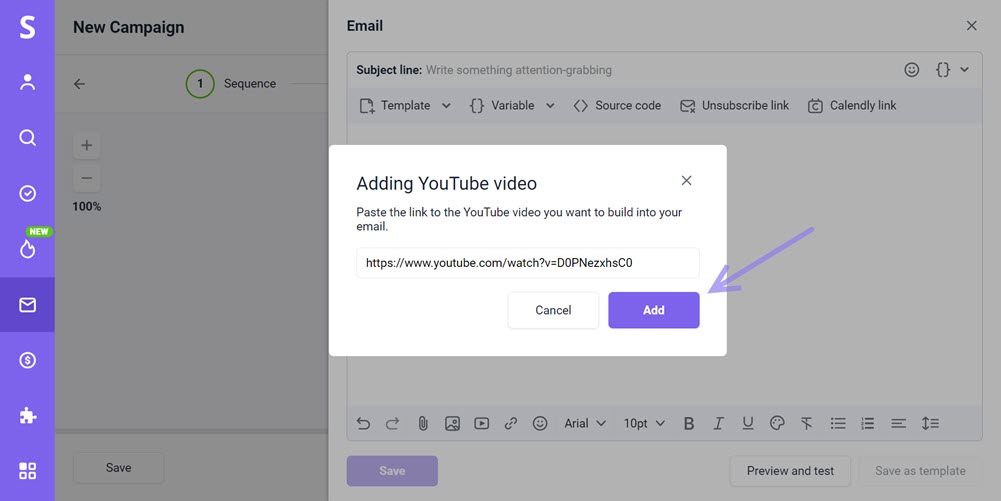Open the prospects person icon in sidebar
The height and width of the screenshot is (501, 1001).
point(27,82)
